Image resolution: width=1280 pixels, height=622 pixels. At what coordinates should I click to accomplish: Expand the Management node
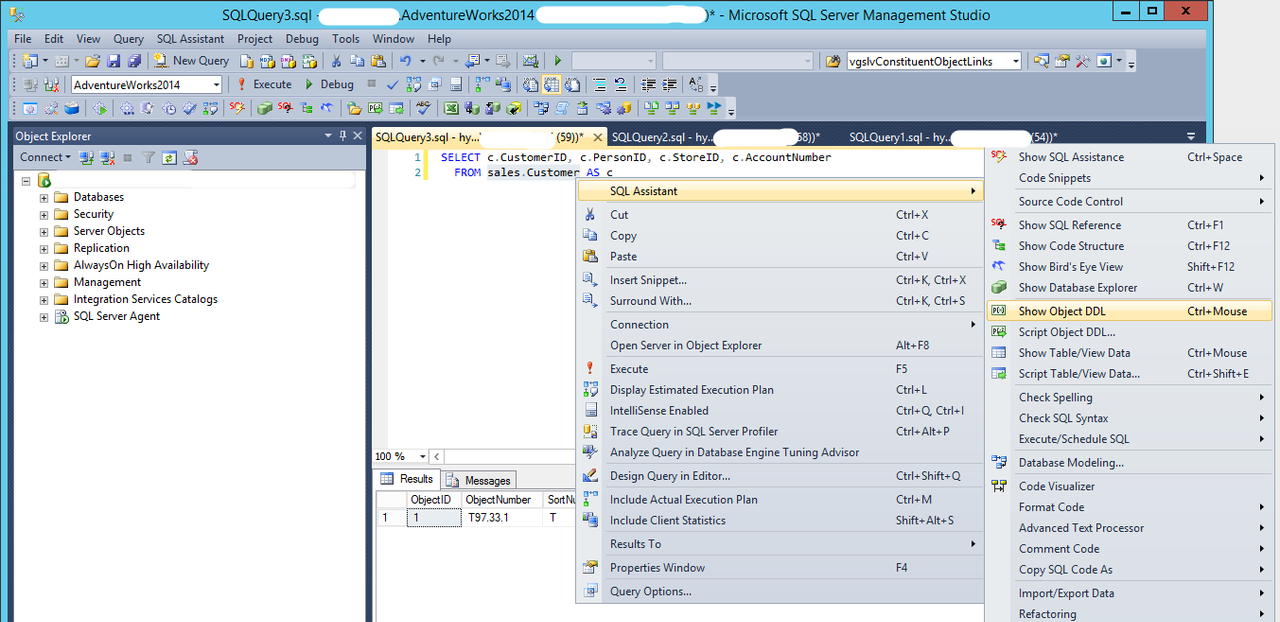coord(43,283)
